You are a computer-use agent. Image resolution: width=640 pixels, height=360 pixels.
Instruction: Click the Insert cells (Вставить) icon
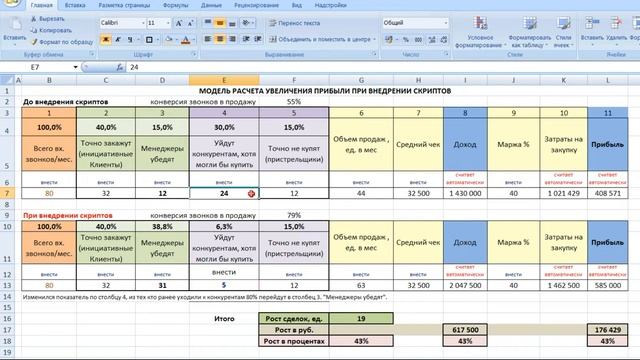point(592,23)
